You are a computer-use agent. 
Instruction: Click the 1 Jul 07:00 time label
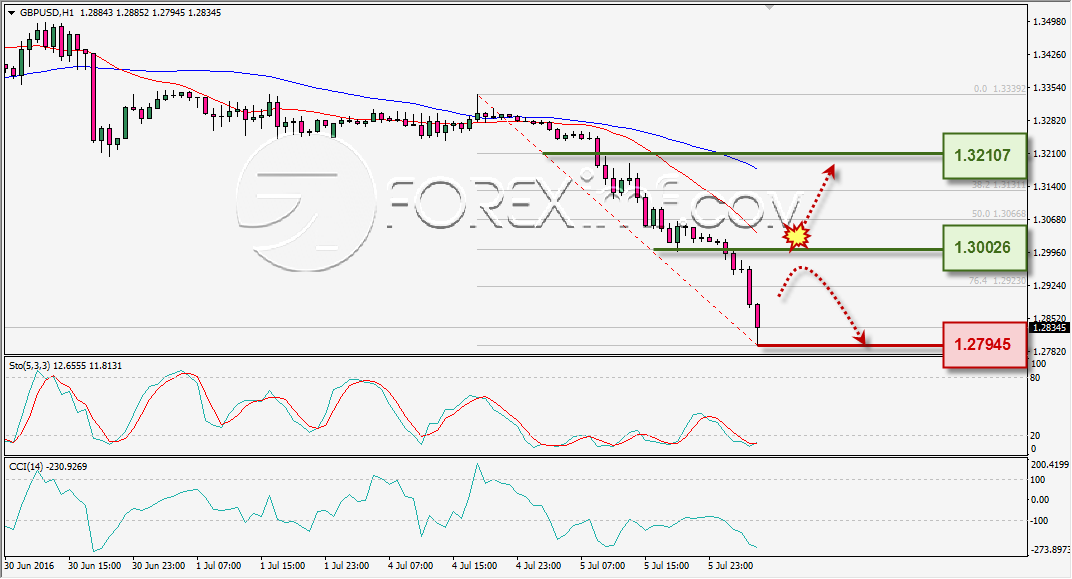219,565
